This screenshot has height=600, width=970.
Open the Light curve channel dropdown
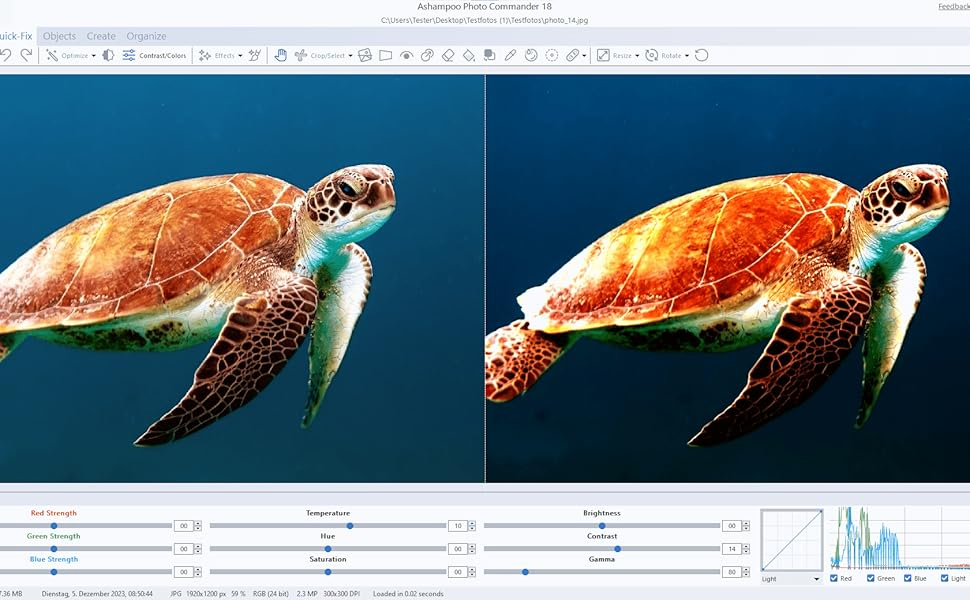[816, 579]
